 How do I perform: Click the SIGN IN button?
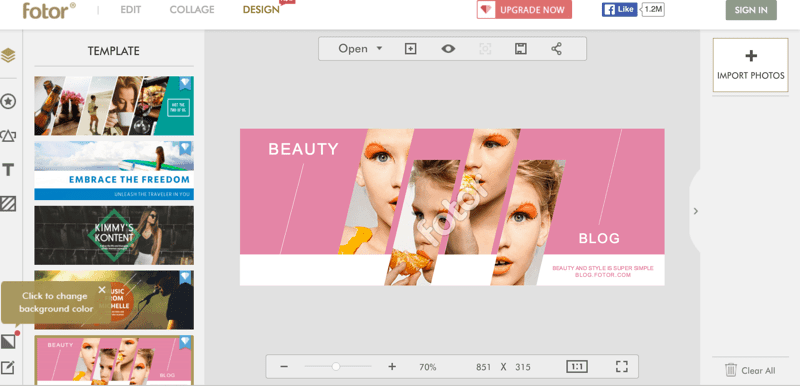point(751,10)
